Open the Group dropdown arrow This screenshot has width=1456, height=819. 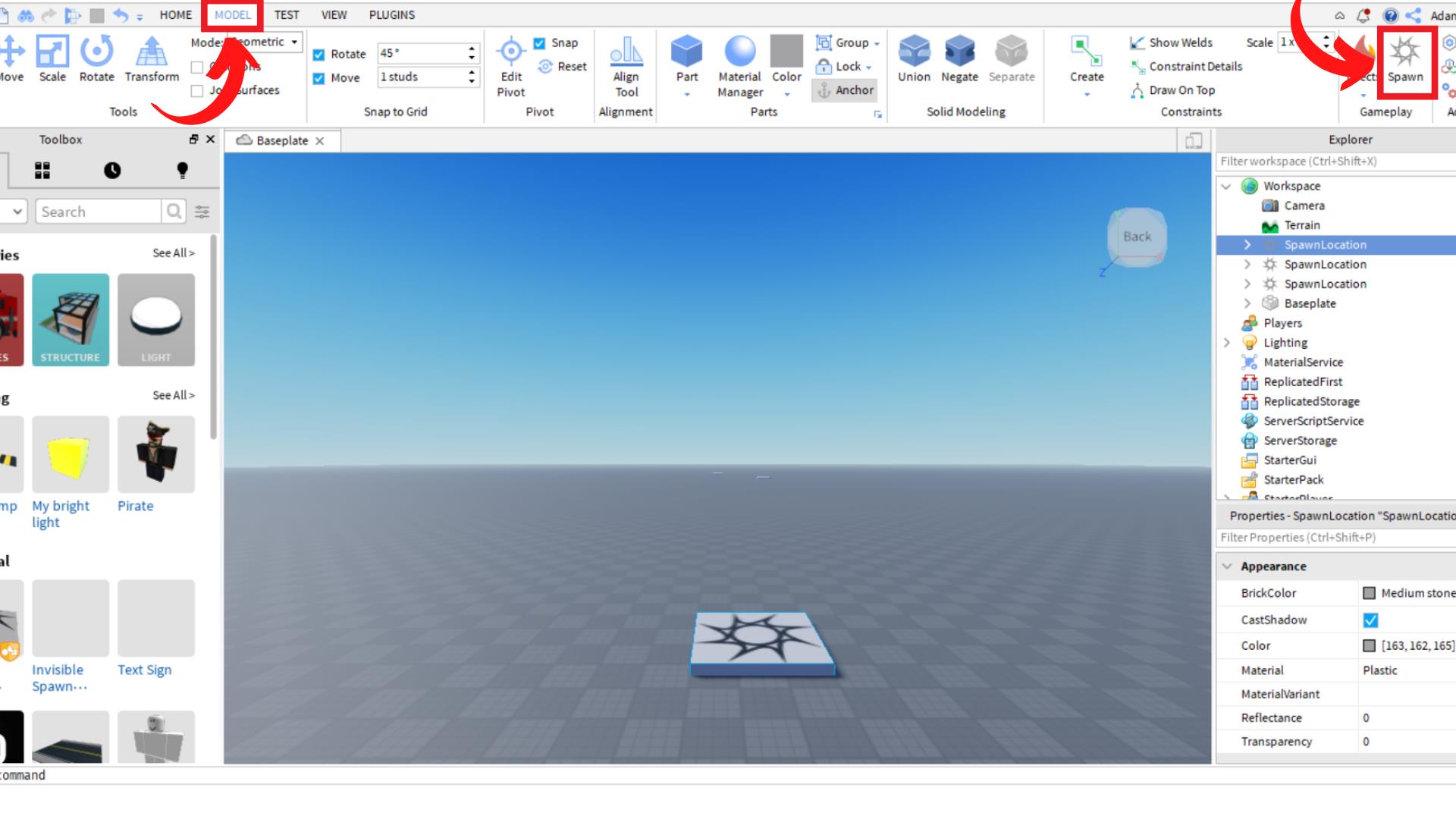(x=877, y=44)
